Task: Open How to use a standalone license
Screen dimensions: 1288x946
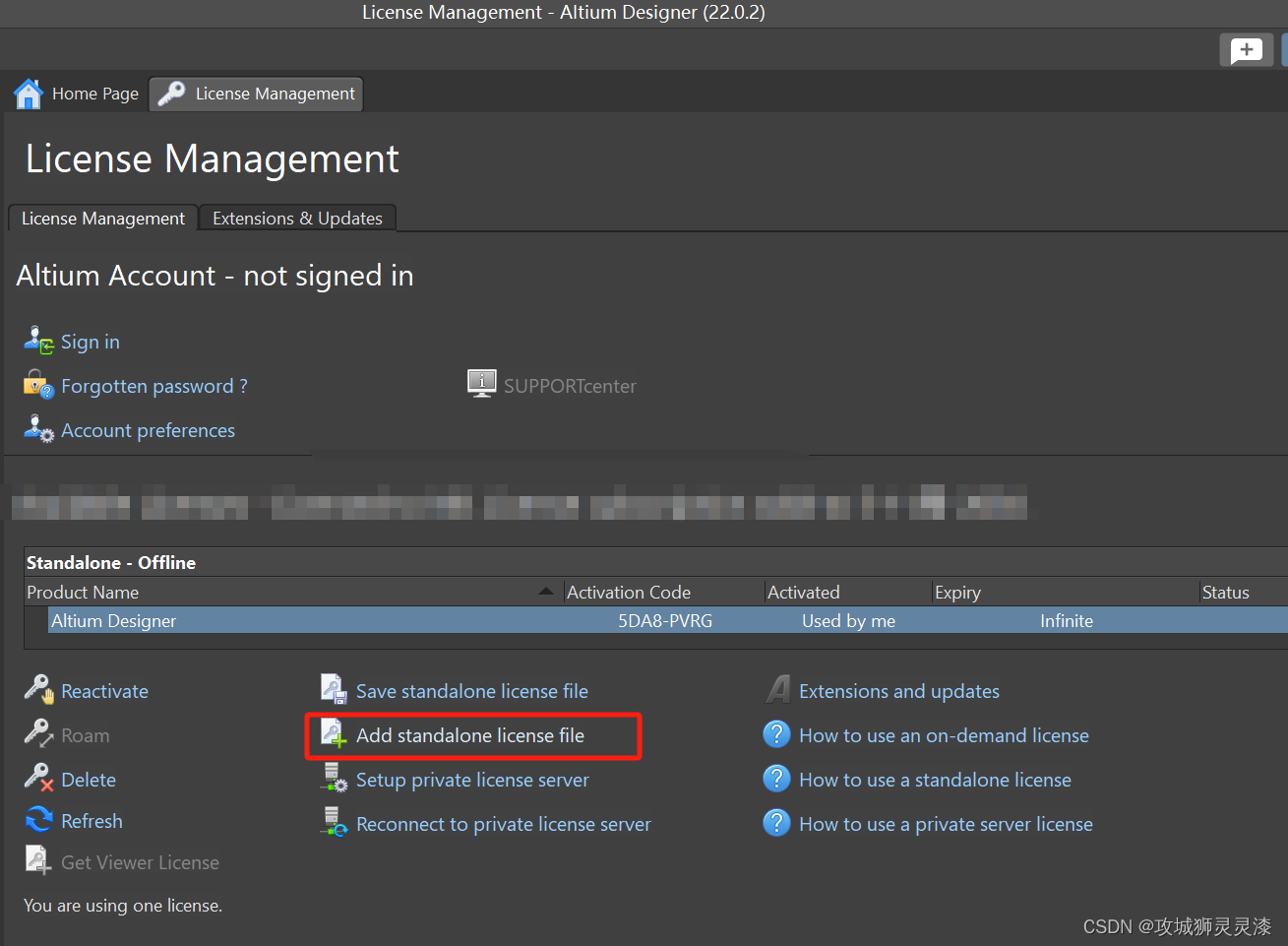Action: 935,780
